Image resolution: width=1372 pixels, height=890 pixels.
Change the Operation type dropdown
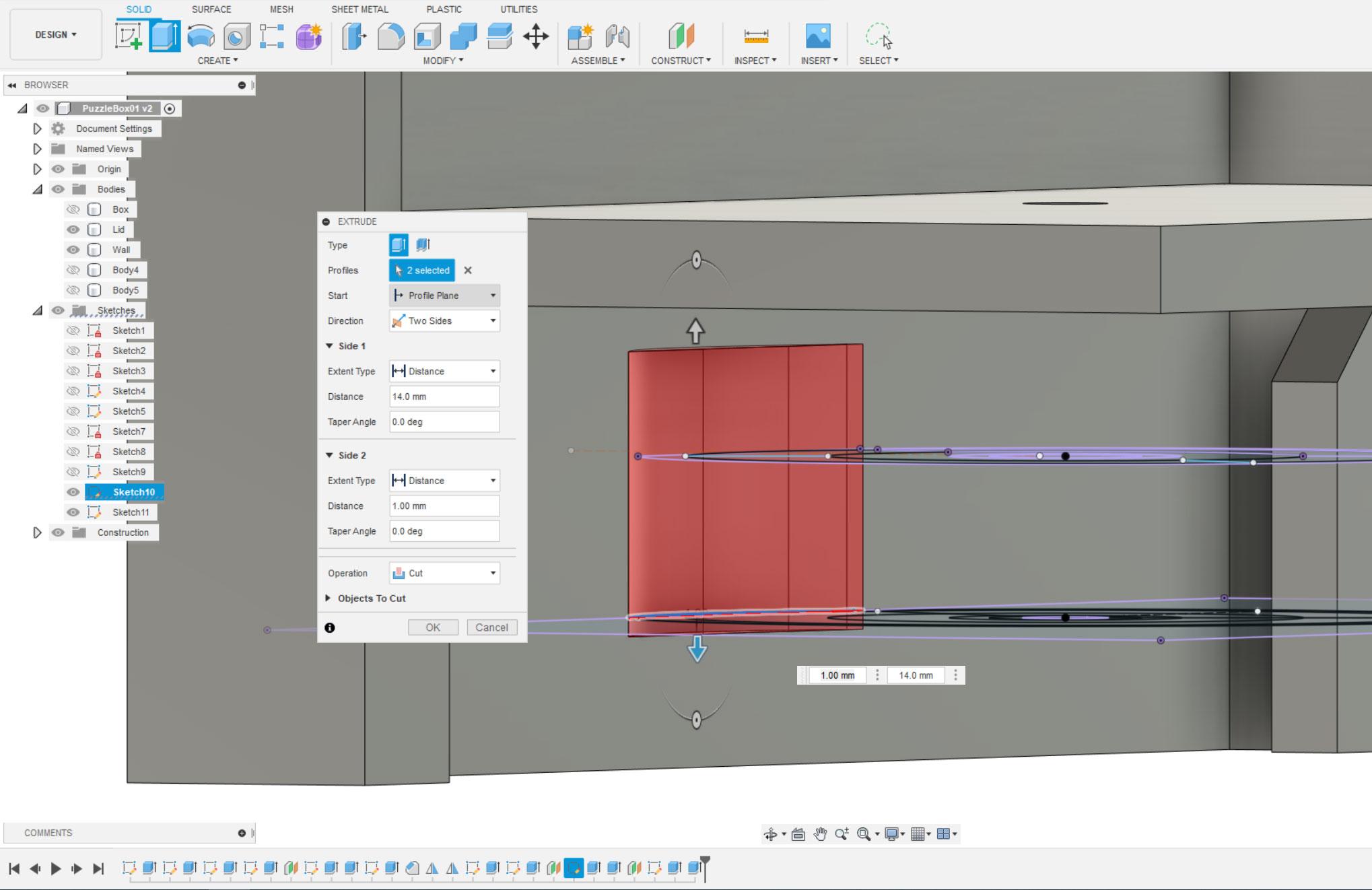coord(443,572)
